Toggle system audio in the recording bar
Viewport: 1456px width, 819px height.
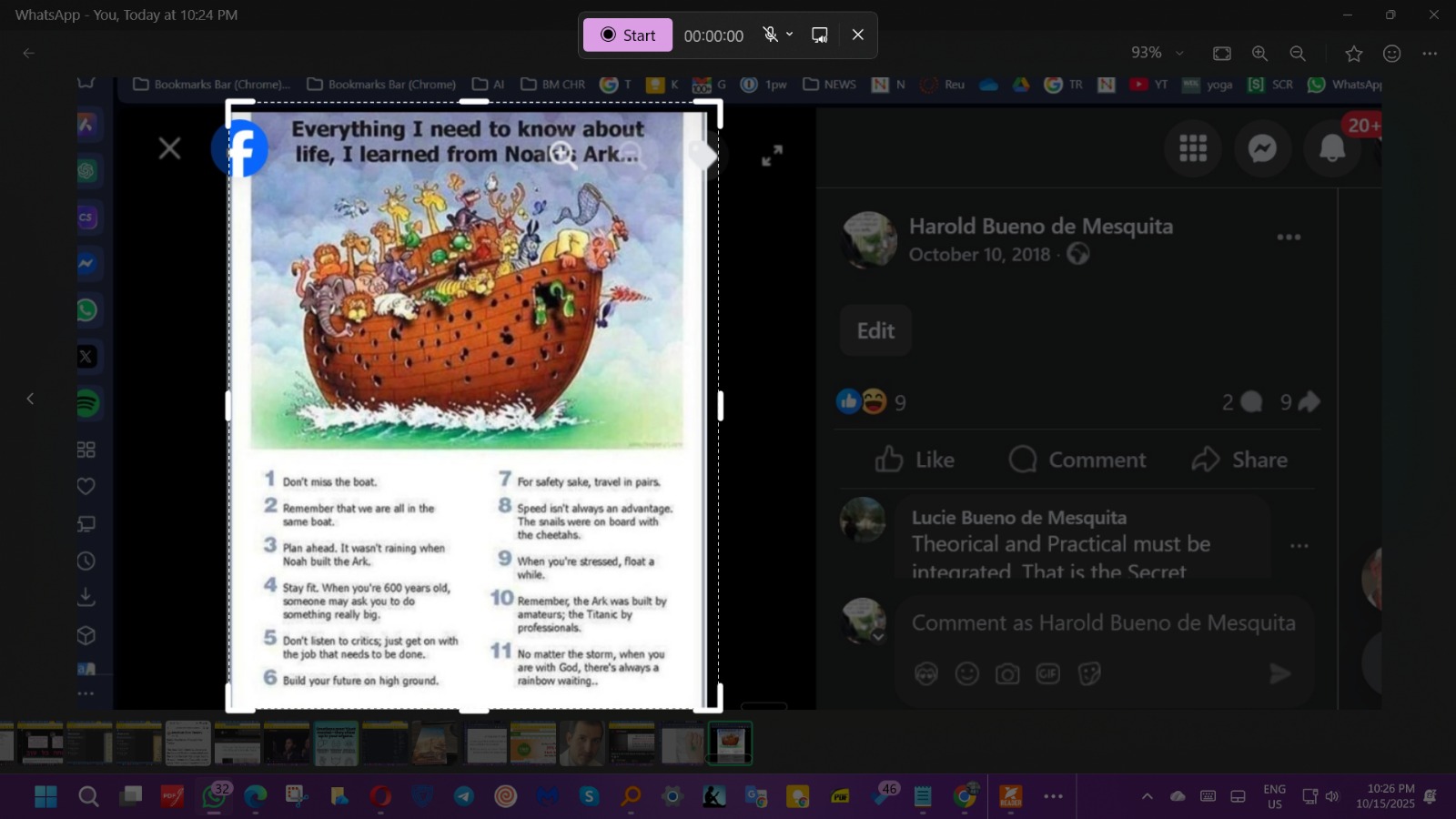point(820,35)
